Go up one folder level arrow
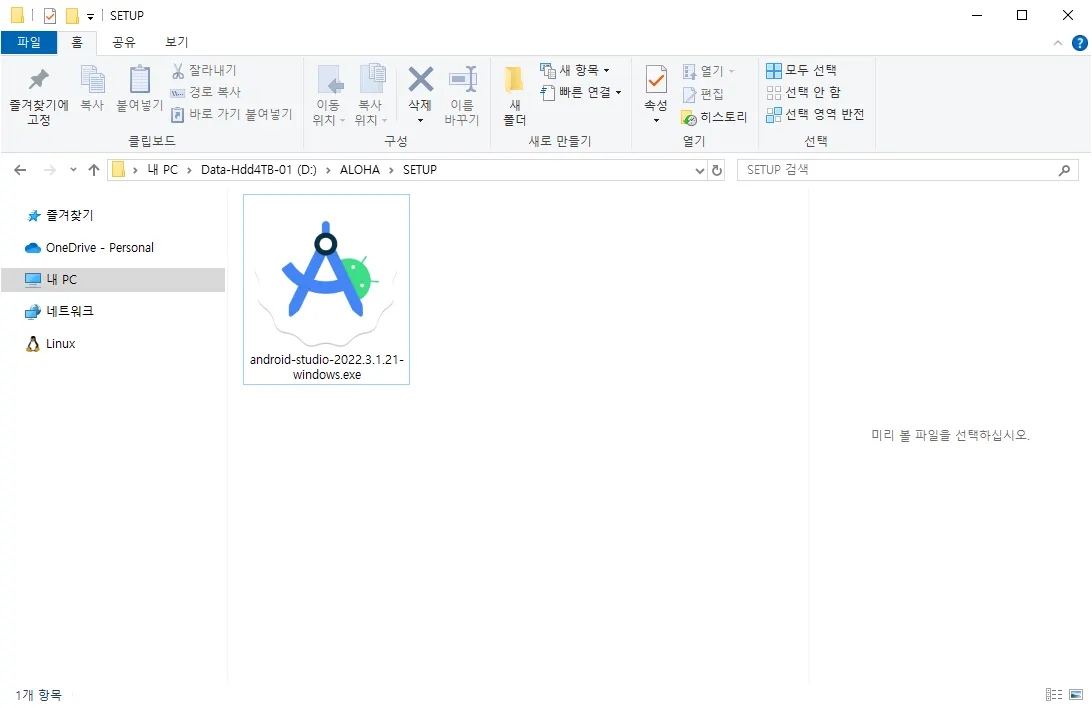1092x708 pixels. pyautogui.click(x=94, y=170)
